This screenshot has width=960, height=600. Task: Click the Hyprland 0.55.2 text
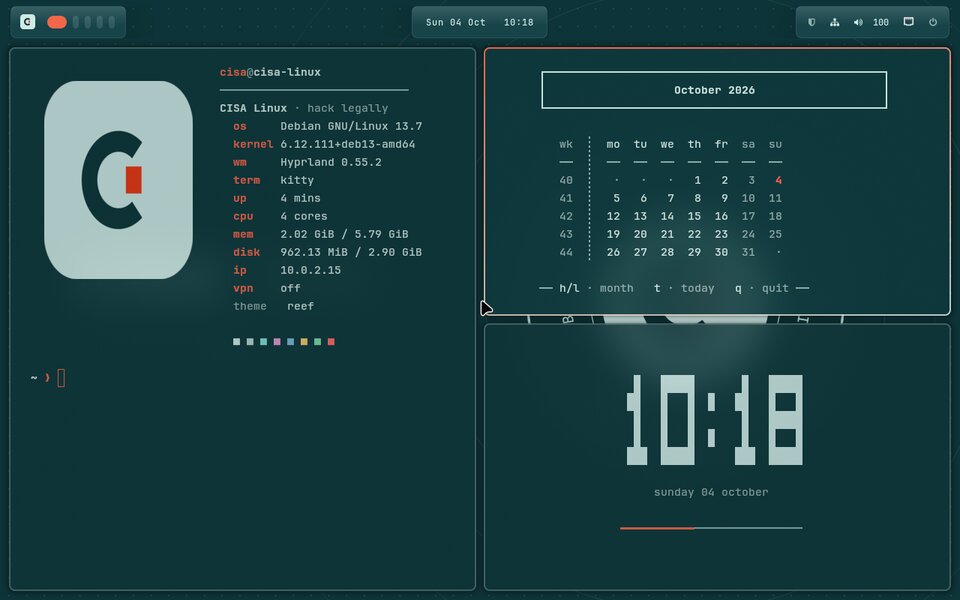(331, 162)
